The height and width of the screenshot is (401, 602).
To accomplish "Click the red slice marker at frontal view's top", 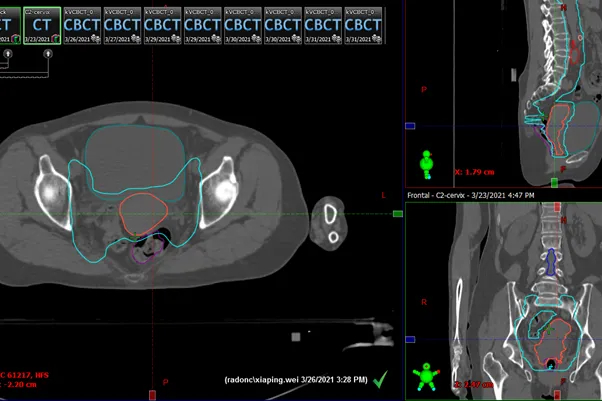I will 557,207.
